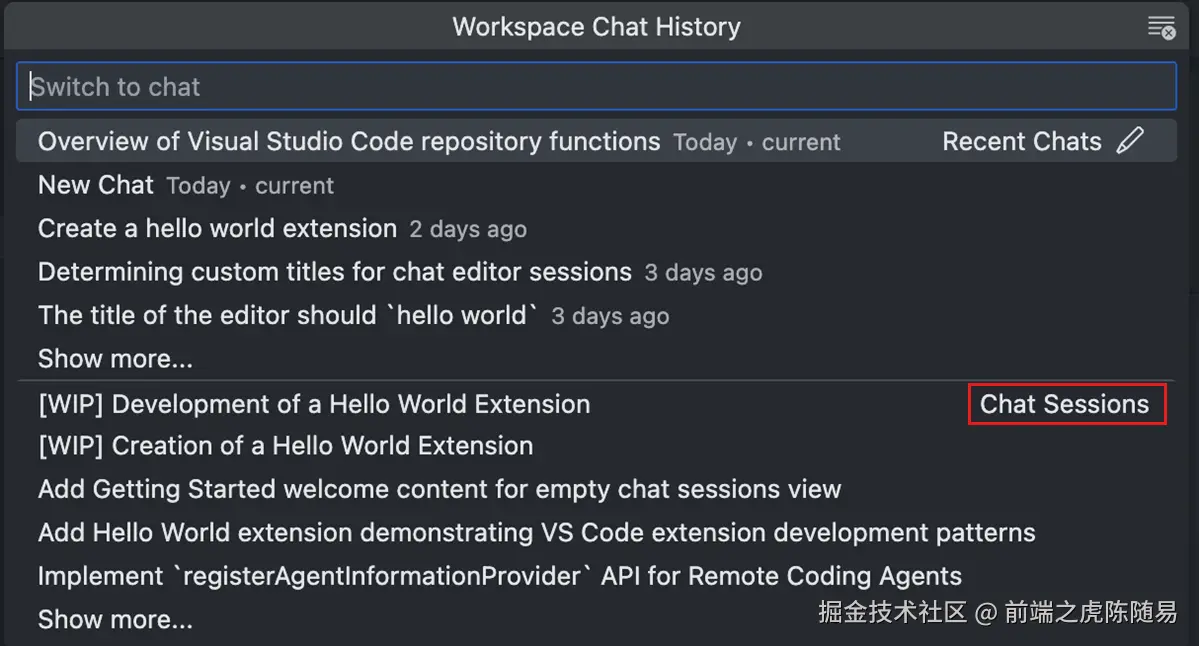Image resolution: width=1199 pixels, height=646 pixels.
Task: Click the '2 days ago' timestamp
Action: [468, 230]
